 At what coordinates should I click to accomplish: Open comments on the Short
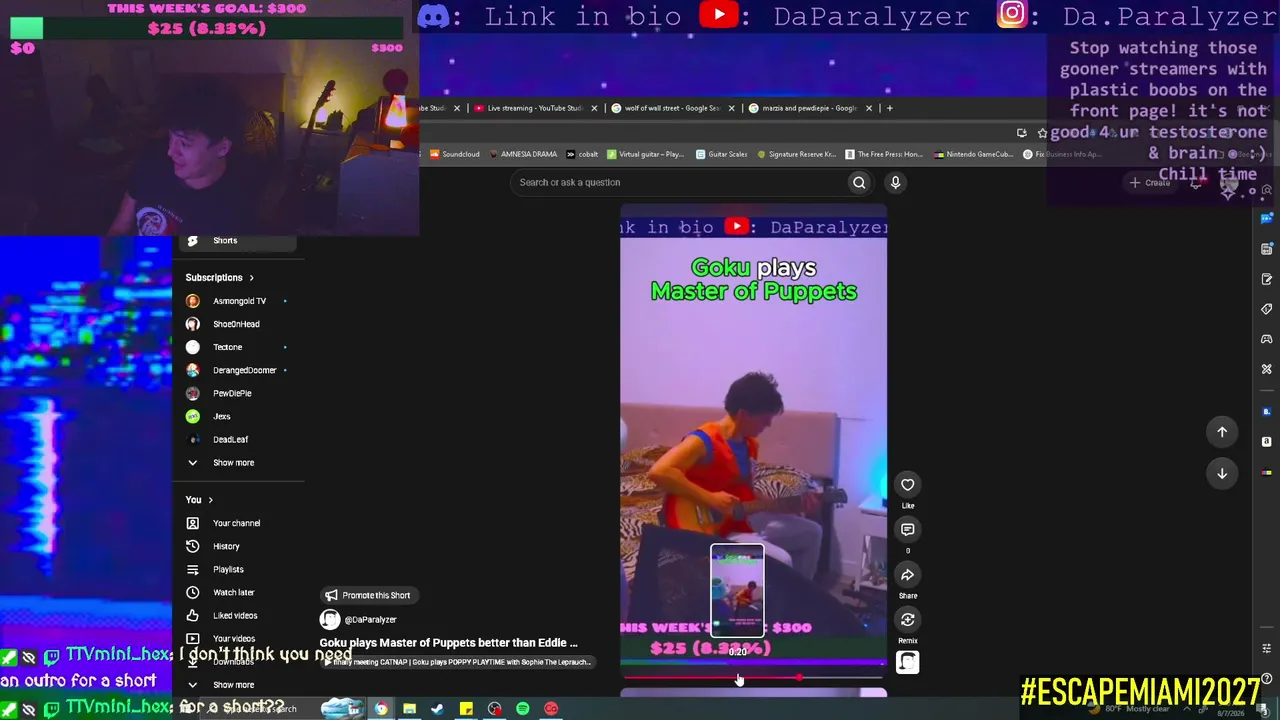click(907, 529)
